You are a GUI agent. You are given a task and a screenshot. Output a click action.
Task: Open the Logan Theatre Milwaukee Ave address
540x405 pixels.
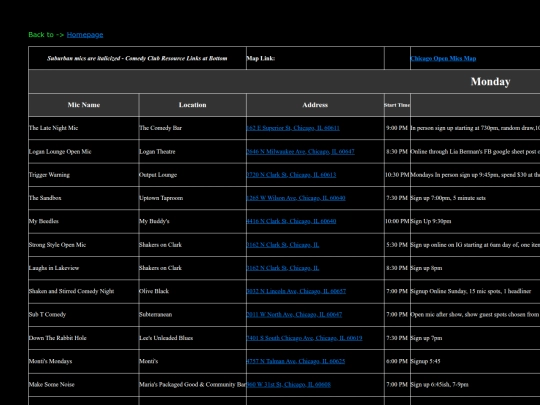pyautogui.click(x=300, y=152)
